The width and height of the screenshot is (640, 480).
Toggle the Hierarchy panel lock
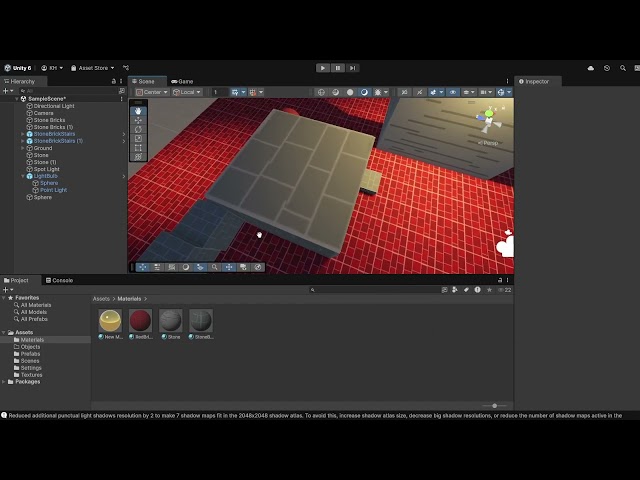[113, 81]
